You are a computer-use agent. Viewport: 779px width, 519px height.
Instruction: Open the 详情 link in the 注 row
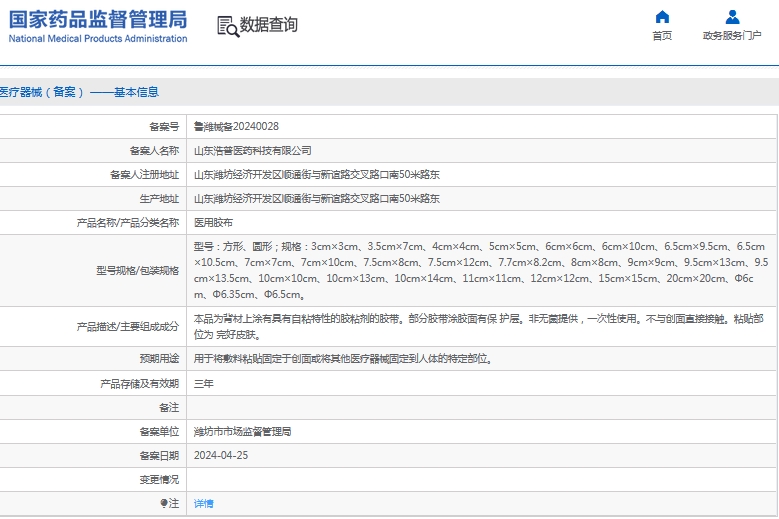coord(204,504)
